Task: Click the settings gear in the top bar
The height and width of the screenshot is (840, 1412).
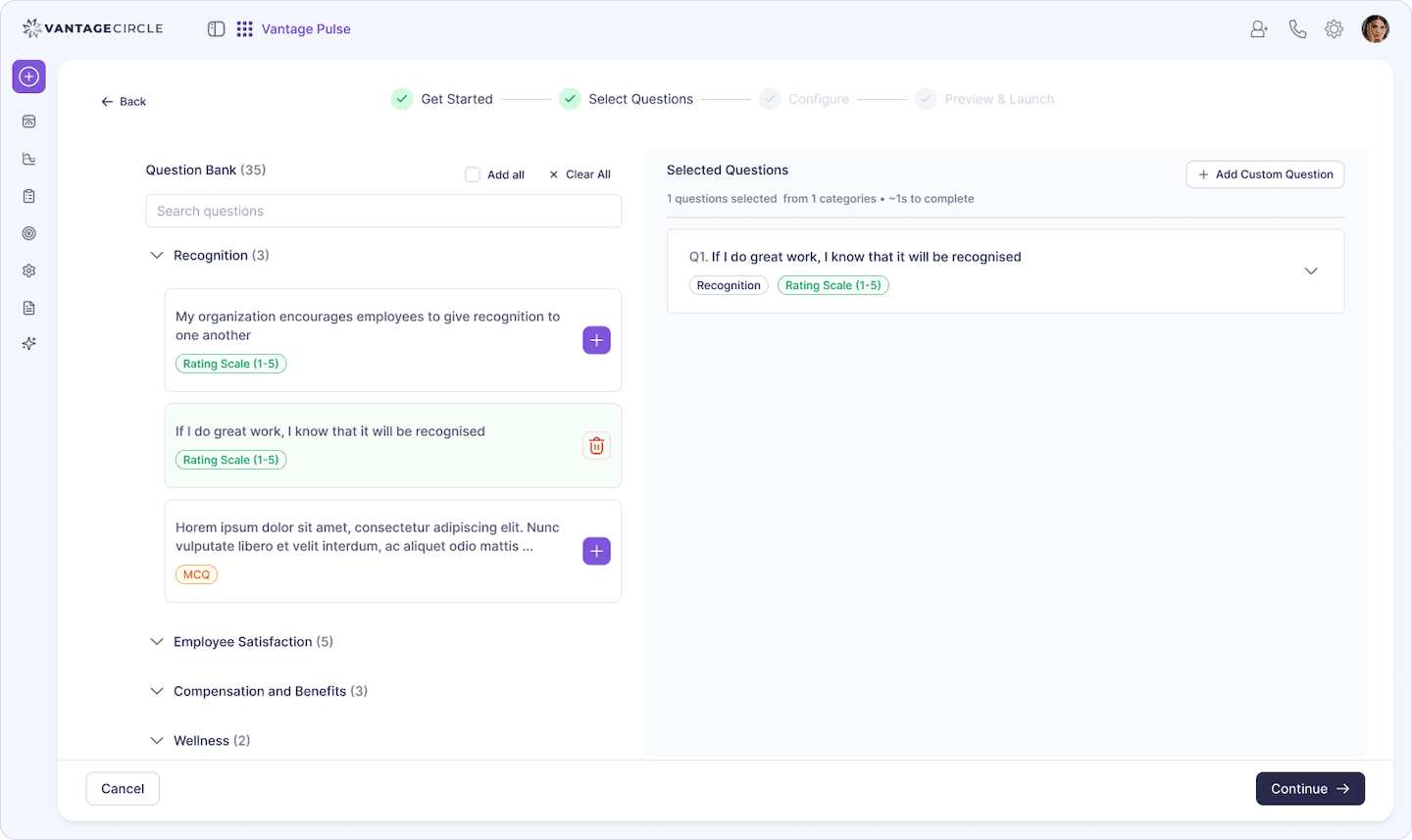Action: pos(1334,28)
